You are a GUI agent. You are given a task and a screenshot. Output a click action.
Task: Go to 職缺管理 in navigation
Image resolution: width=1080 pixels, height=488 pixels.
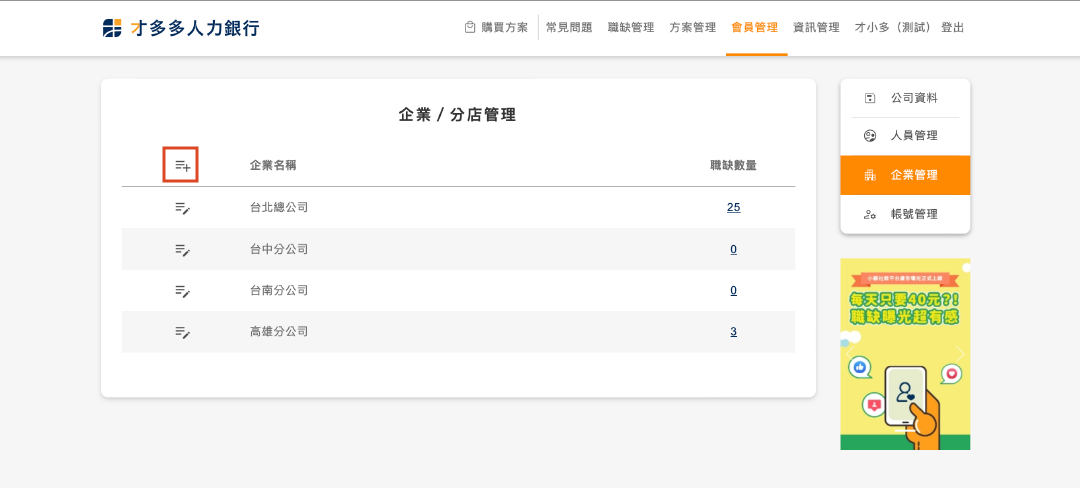(x=631, y=28)
